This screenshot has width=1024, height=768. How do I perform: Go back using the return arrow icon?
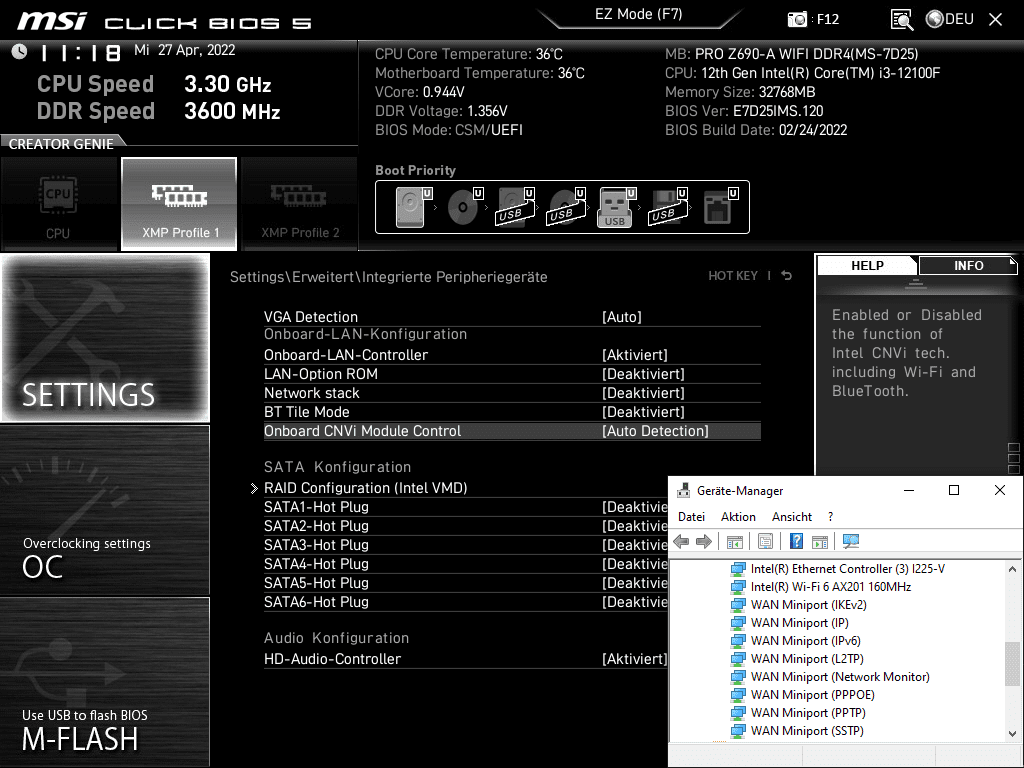pos(787,276)
